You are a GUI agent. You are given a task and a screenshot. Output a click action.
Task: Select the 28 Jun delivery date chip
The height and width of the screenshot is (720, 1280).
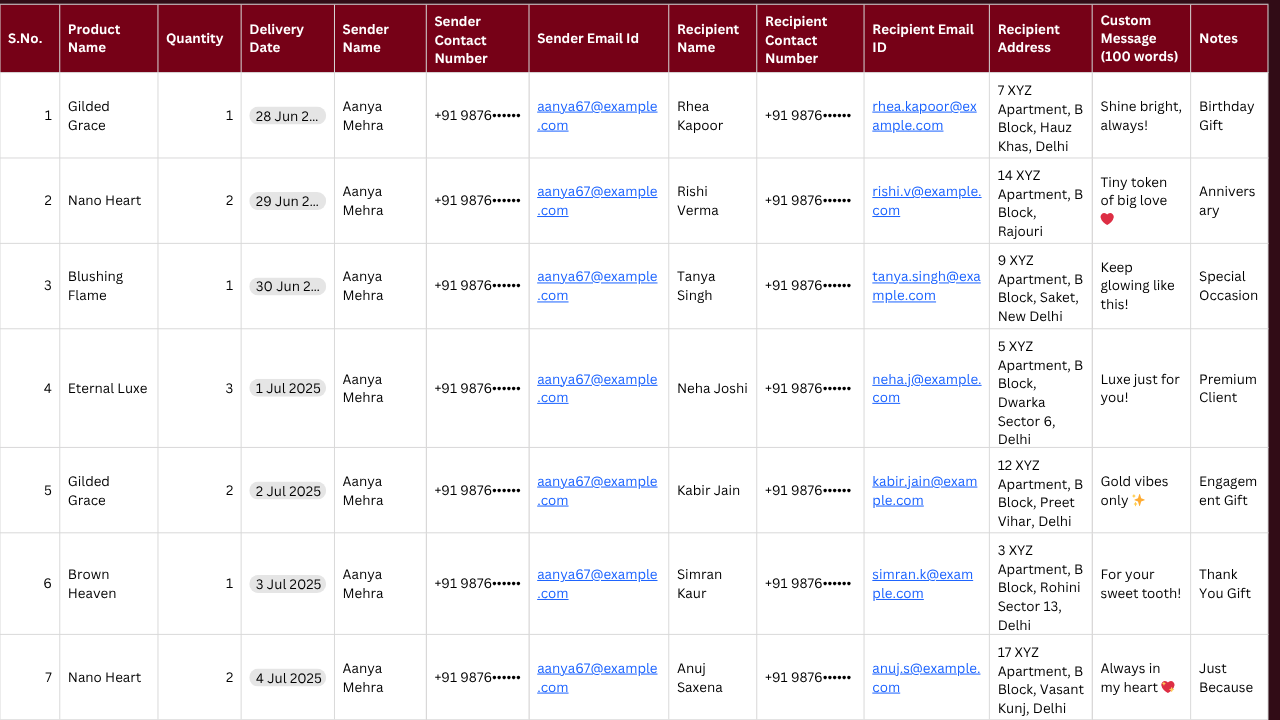tap(287, 115)
